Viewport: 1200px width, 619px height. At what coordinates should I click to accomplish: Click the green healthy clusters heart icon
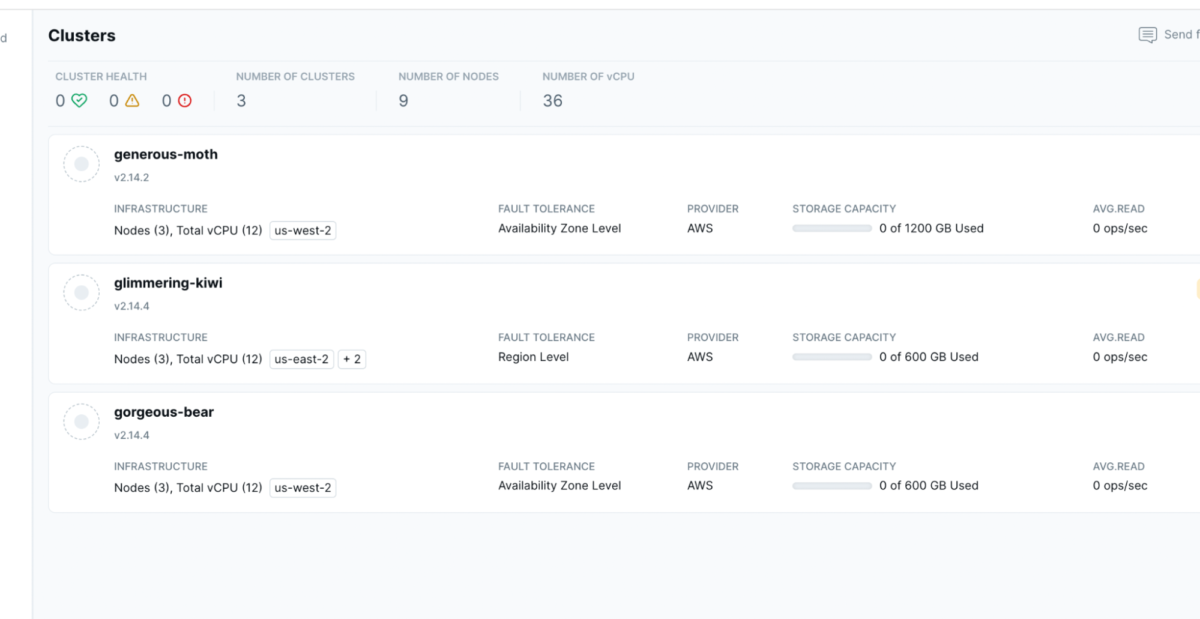(x=77, y=100)
